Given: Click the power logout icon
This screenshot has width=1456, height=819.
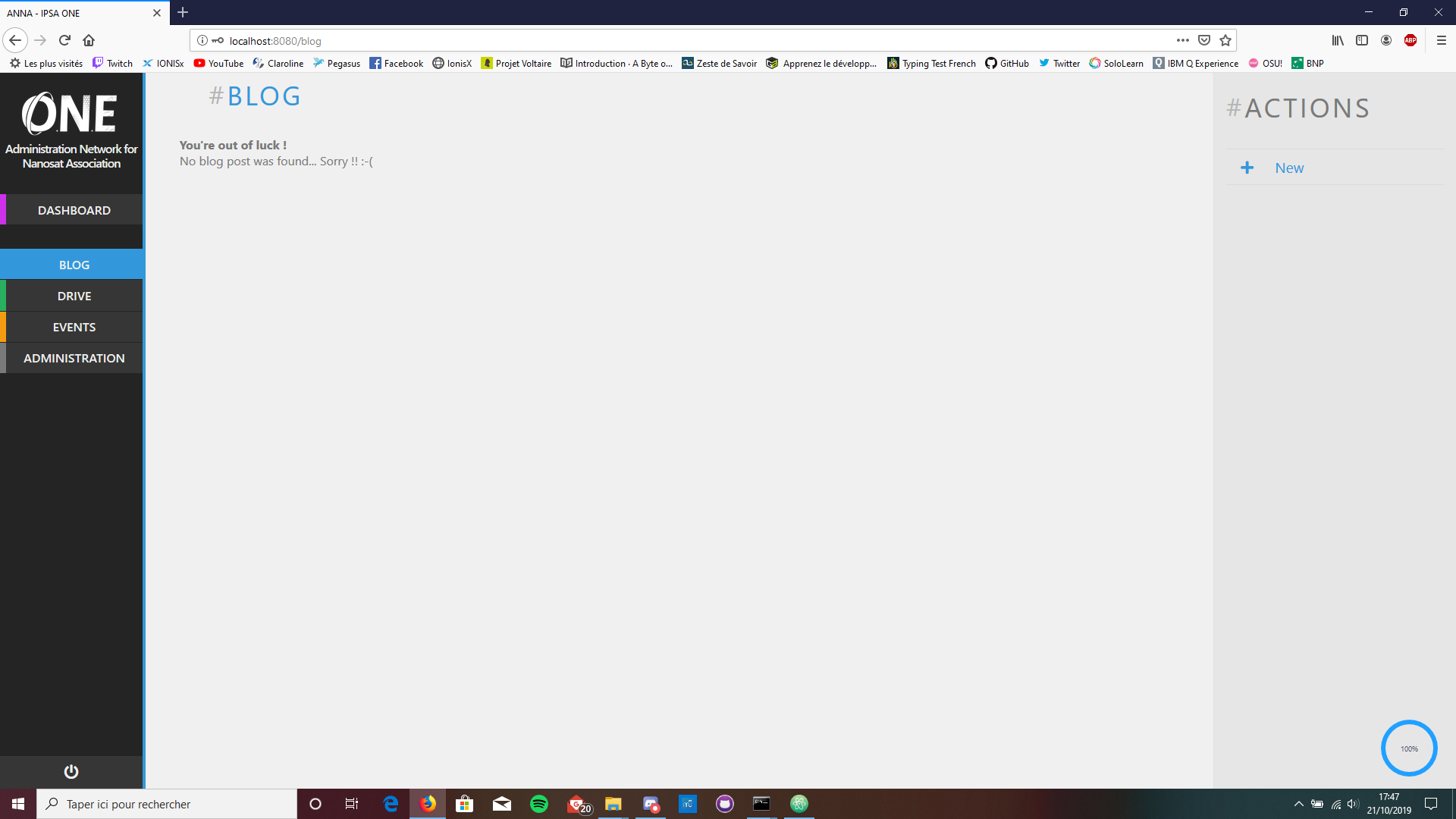Looking at the screenshot, I should (x=71, y=771).
